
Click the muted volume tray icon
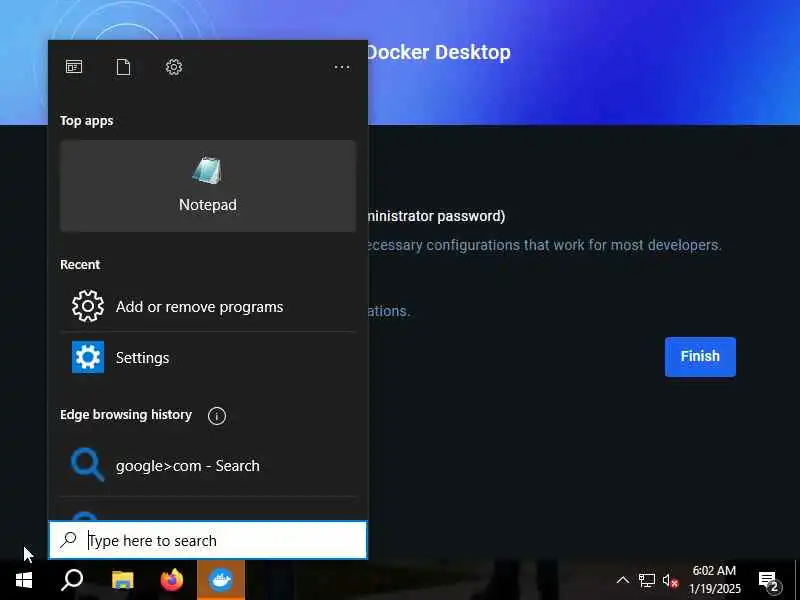click(x=670, y=581)
